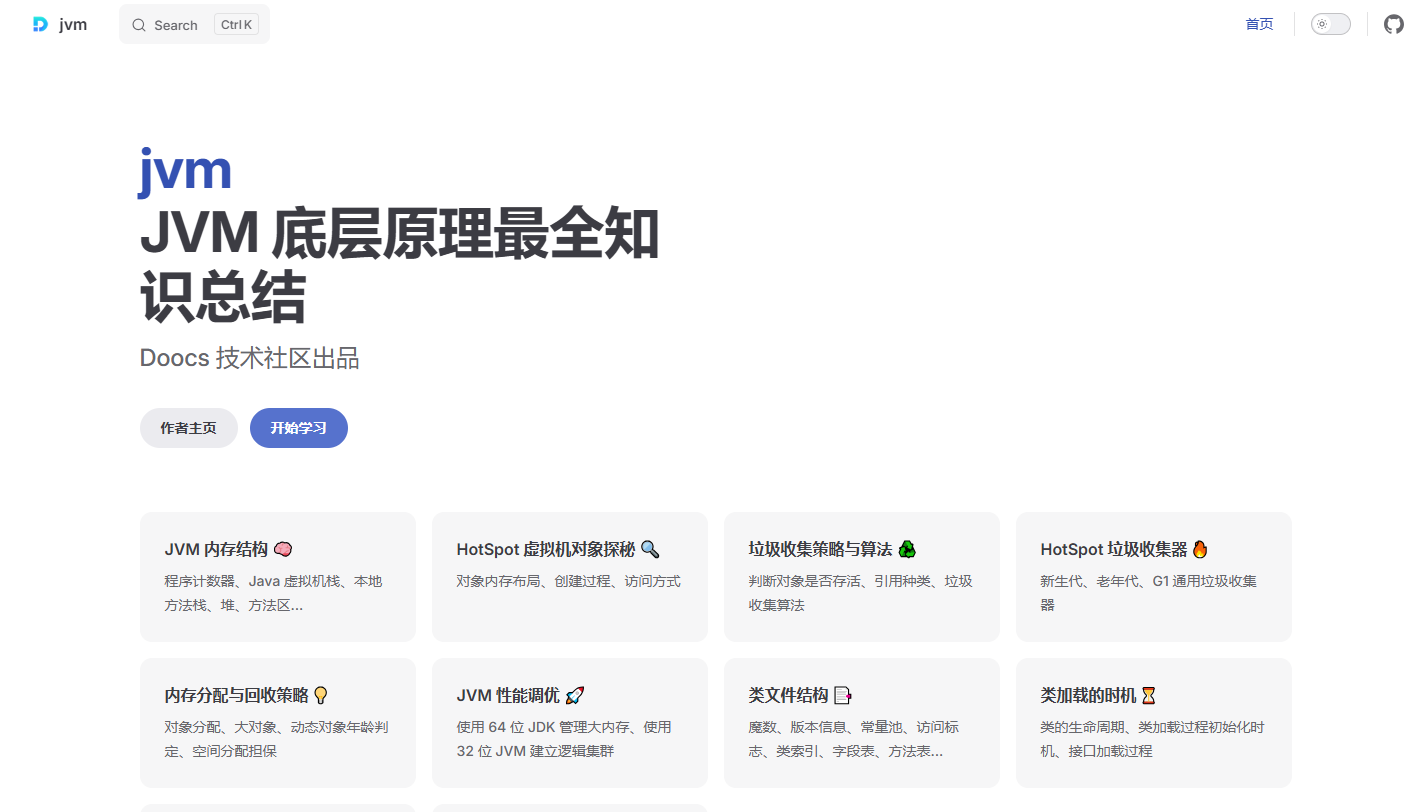Click the magnifying glass emoji after 对象探秘
This screenshot has width=1421, height=812.
(650, 549)
